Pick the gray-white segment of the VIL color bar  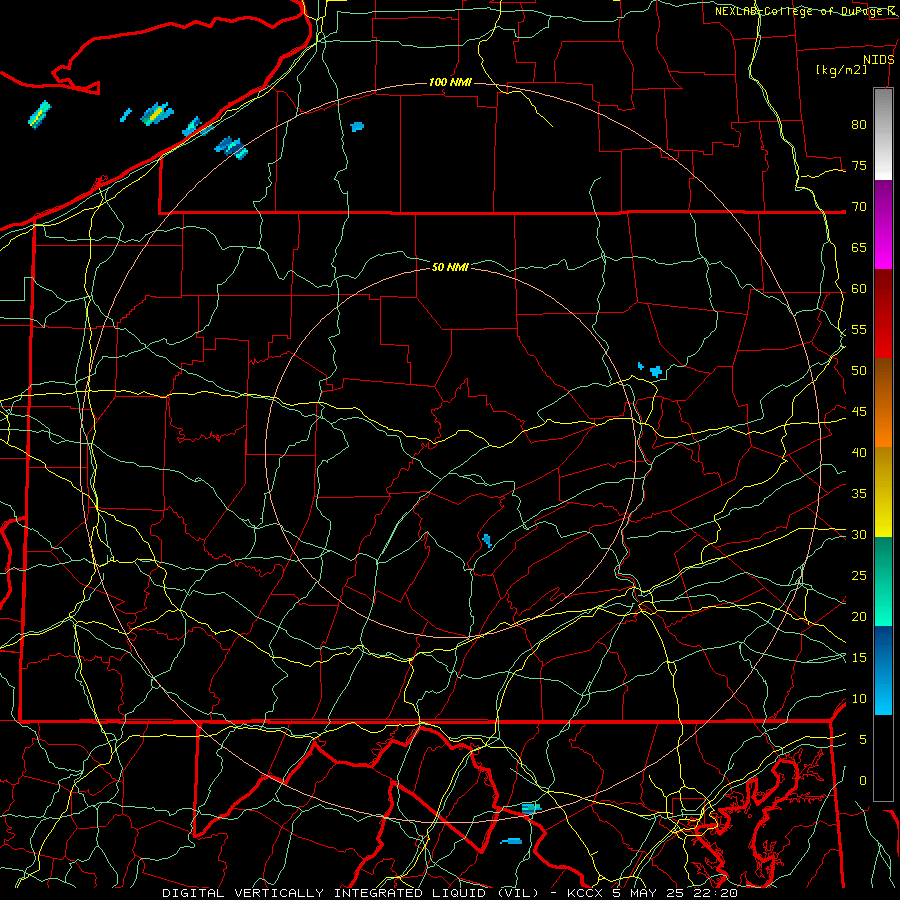pyautogui.click(x=883, y=134)
